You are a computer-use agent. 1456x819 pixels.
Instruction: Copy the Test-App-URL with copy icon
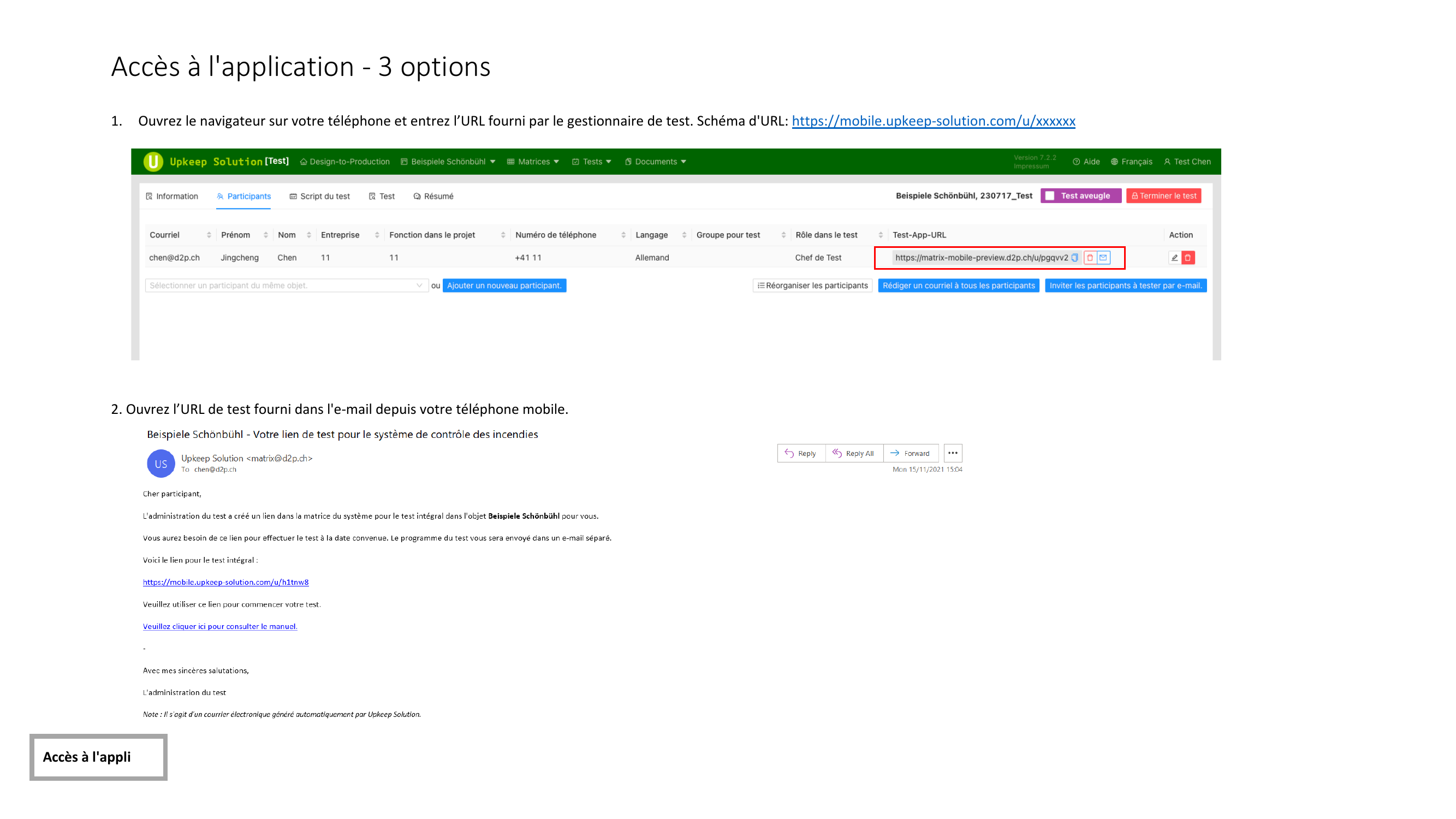[x=1074, y=258]
